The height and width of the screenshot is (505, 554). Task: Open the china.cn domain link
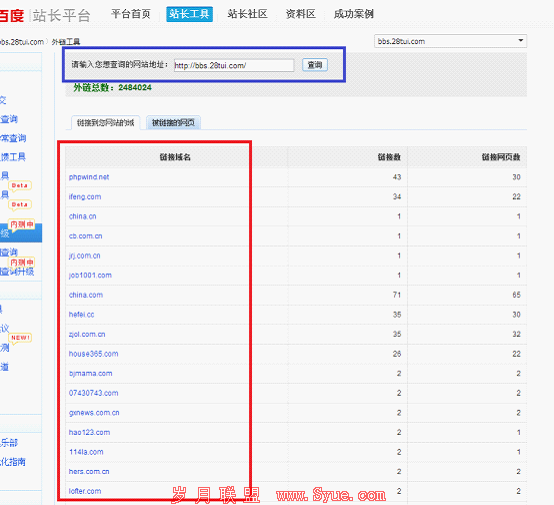[x=83, y=216]
